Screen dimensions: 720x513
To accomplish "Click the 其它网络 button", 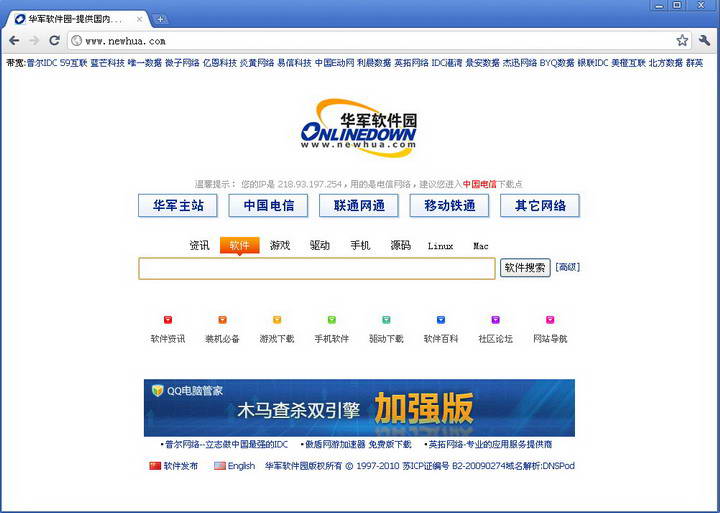I will click(540, 205).
